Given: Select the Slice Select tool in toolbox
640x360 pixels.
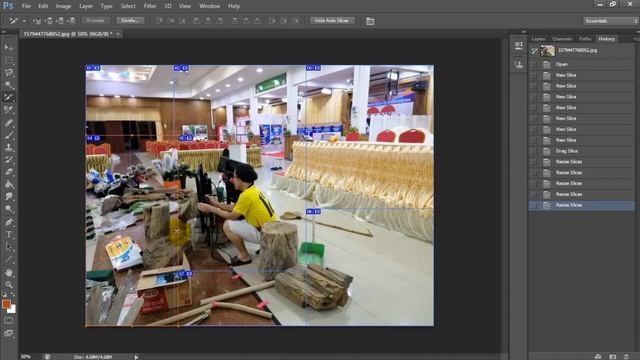Looking at the screenshot, I should point(9,97).
